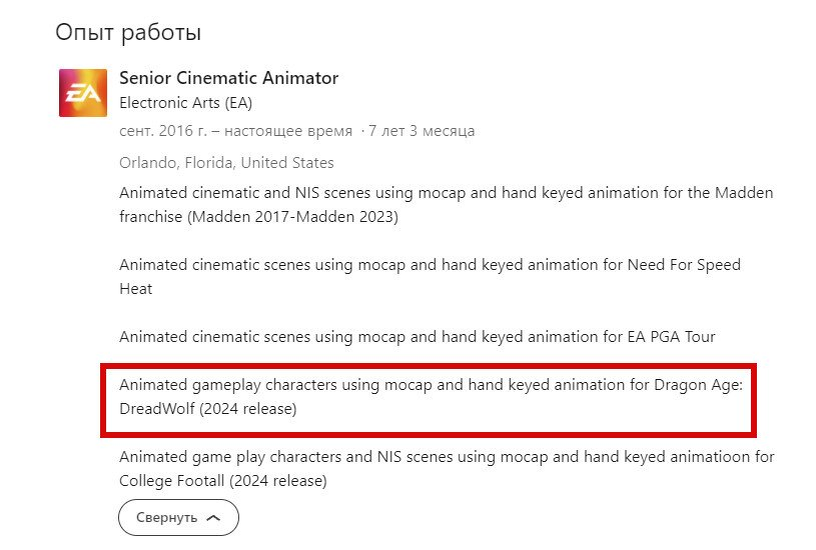
Task: Select the сент. 2016 г. – настоящее время date range
Action: coord(236,131)
